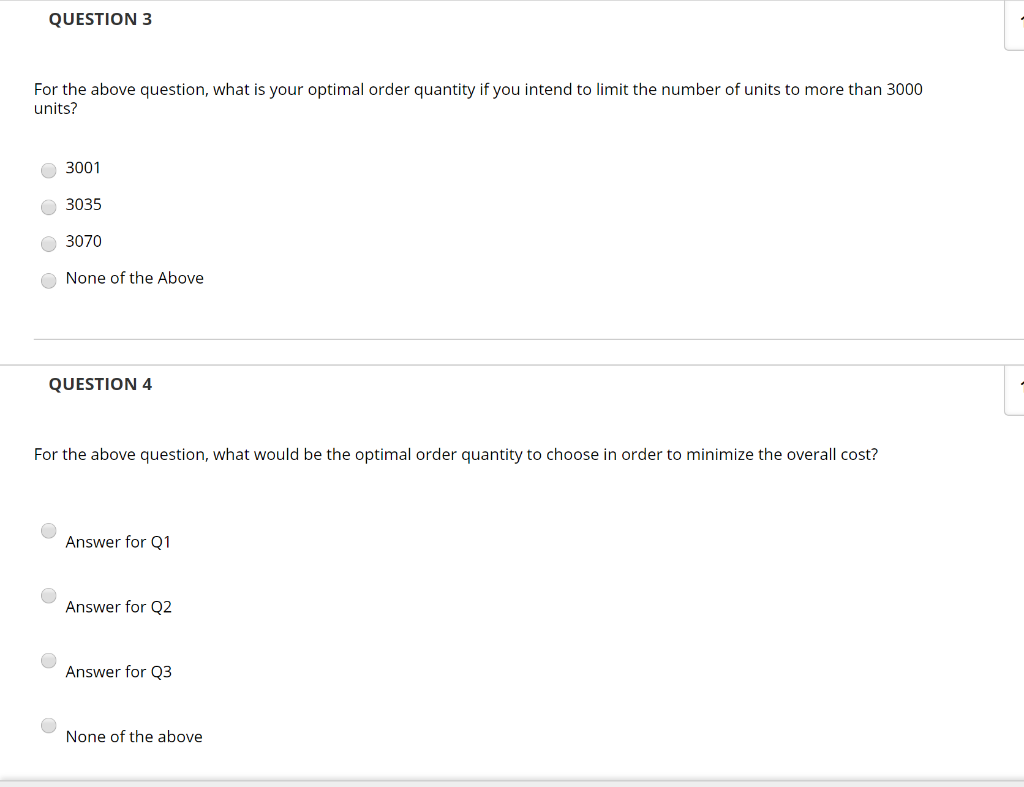Click the arrow icon beside Question 4
Viewport: 1024px width, 787px height.
pos(1019,382)
